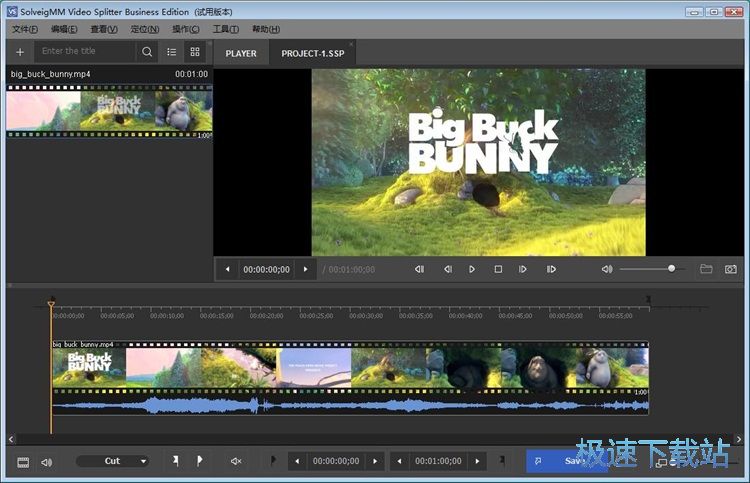This screenshot has width=750, height=483.
Task: Click the search magnifier icon
Action: 148,51
